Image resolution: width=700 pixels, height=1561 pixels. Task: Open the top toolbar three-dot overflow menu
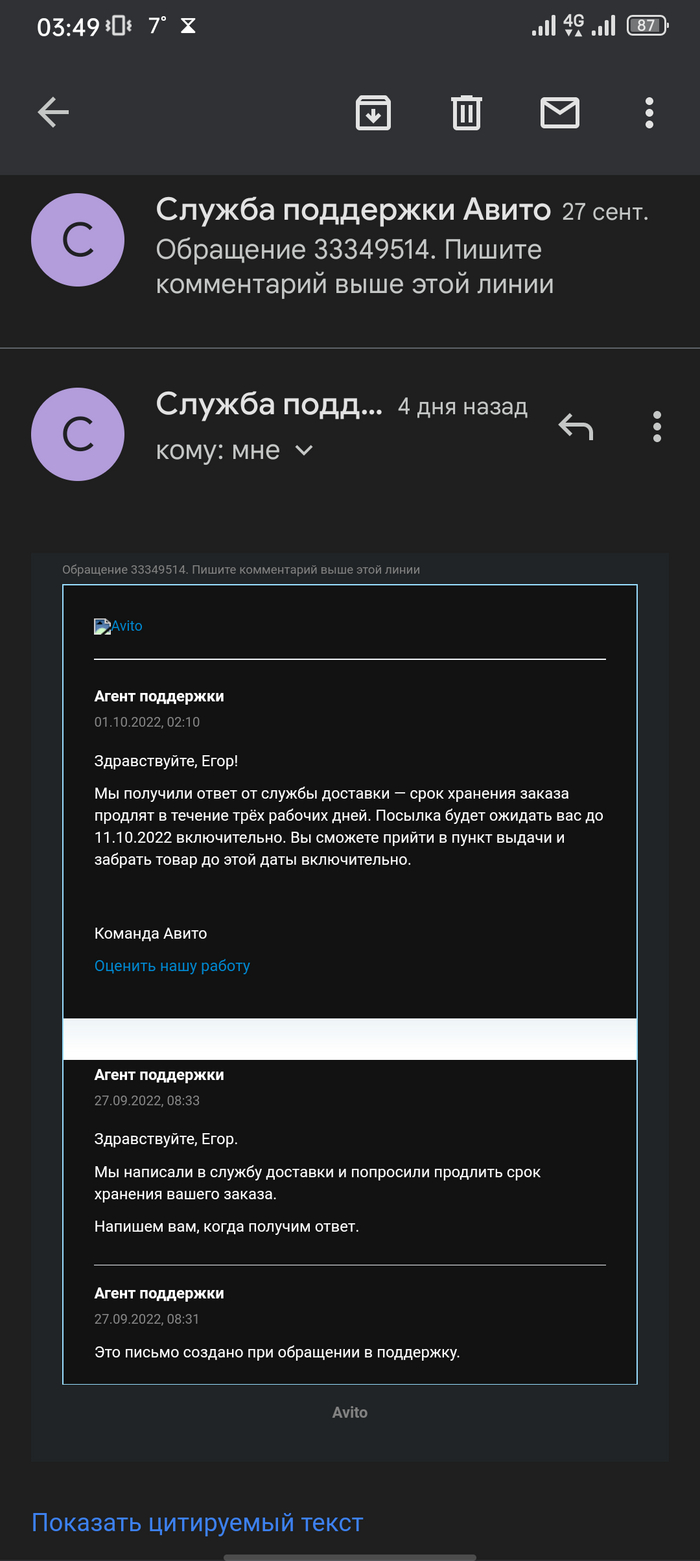[649, 112]
